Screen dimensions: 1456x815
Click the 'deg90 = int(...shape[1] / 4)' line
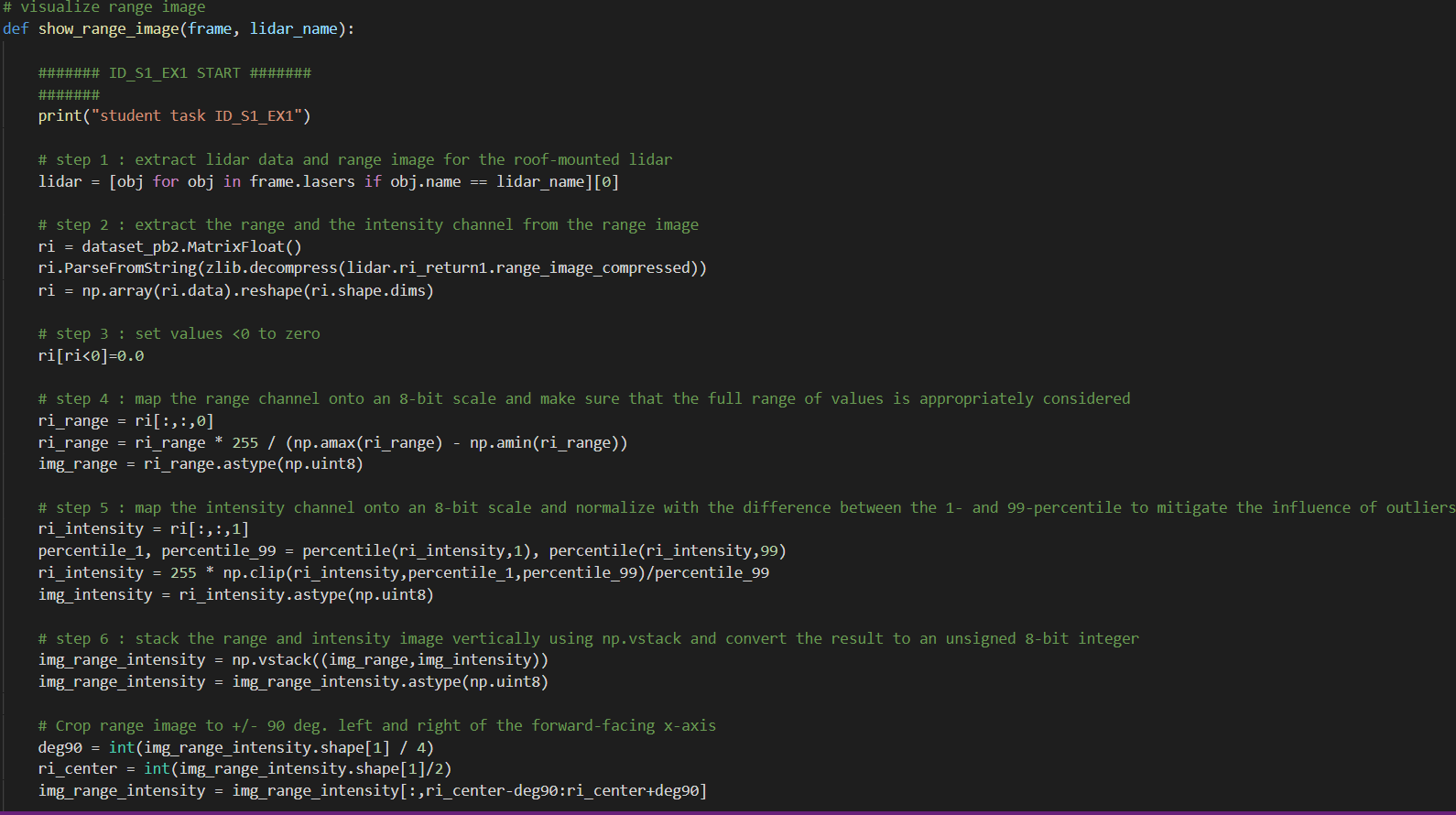(x=236, y=748)
